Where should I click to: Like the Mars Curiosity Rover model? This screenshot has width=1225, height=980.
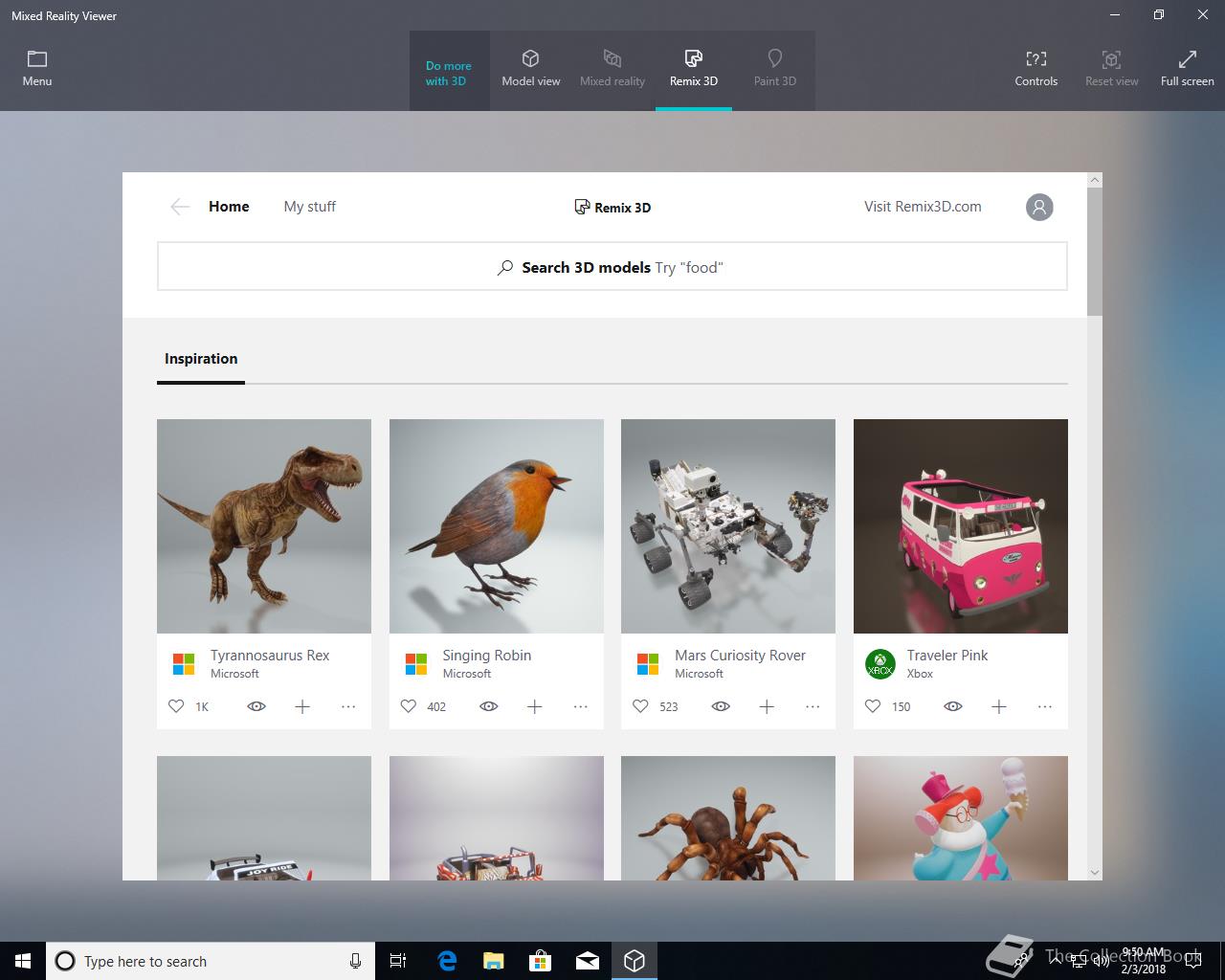pos(640,706)
